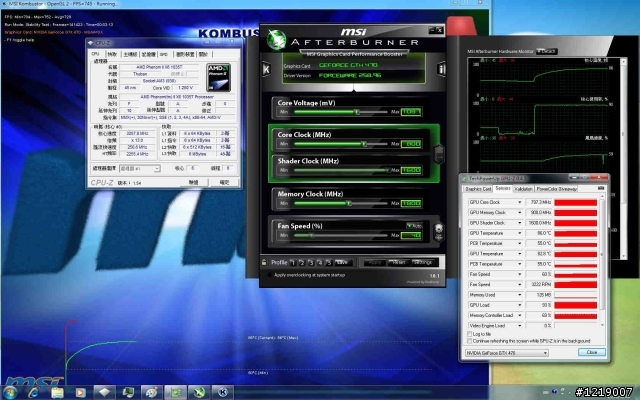Click the GeForce GTX 470 graphics card name
The width and height of the screenshot is (640, 400).
(x=348, y=65)
